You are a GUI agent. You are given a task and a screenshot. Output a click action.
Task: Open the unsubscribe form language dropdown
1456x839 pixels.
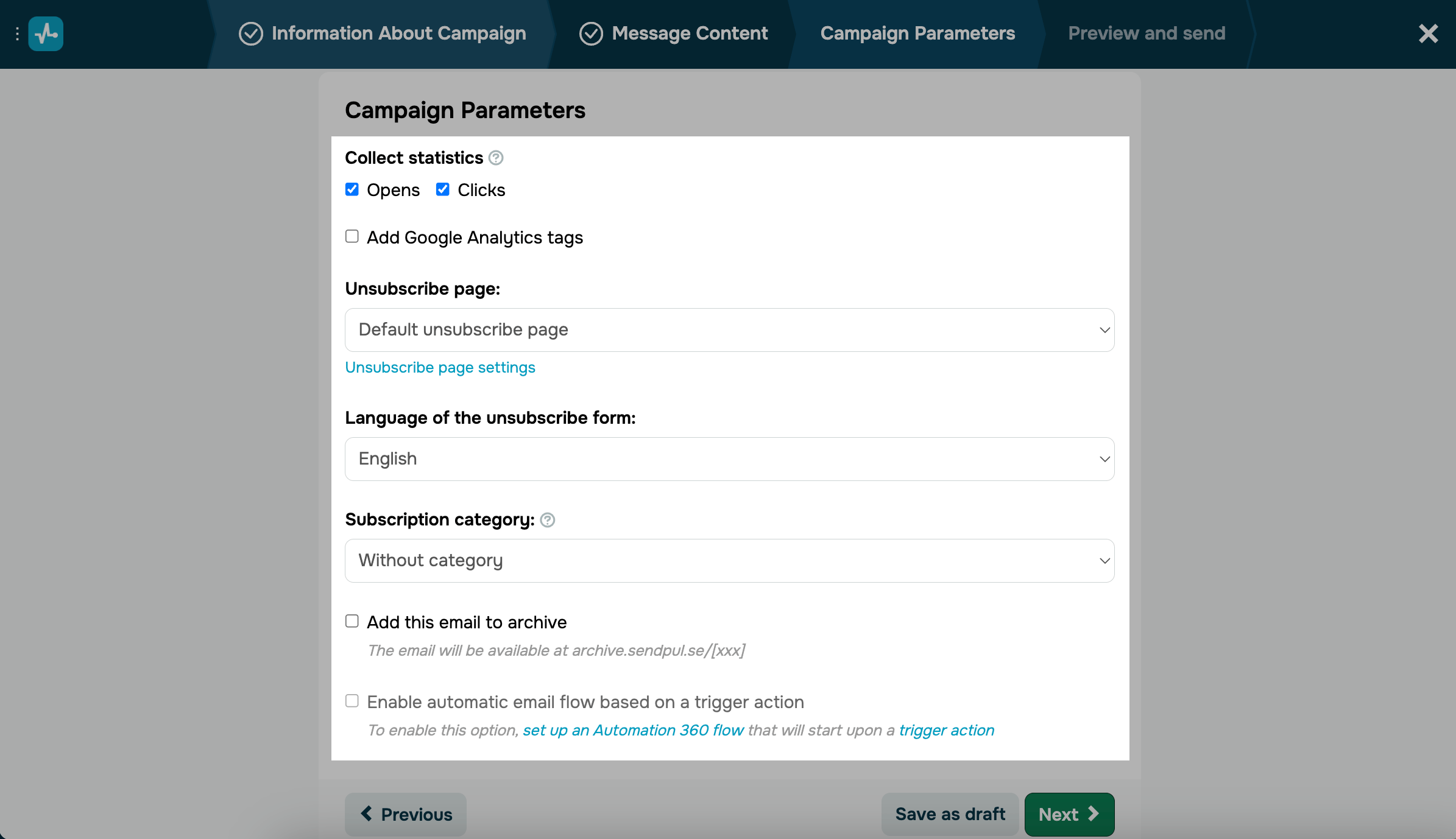pos(729,459)
